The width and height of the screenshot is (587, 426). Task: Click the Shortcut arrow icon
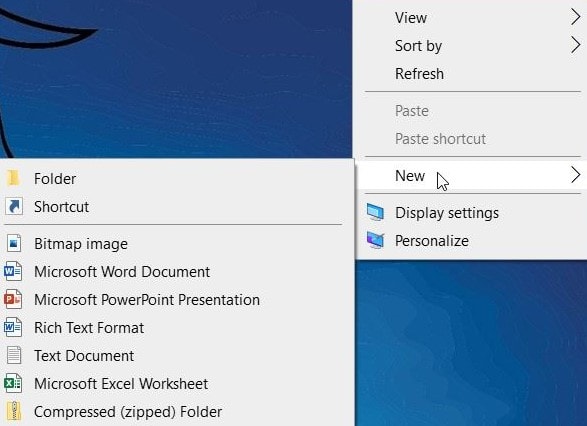coord(14,206)
